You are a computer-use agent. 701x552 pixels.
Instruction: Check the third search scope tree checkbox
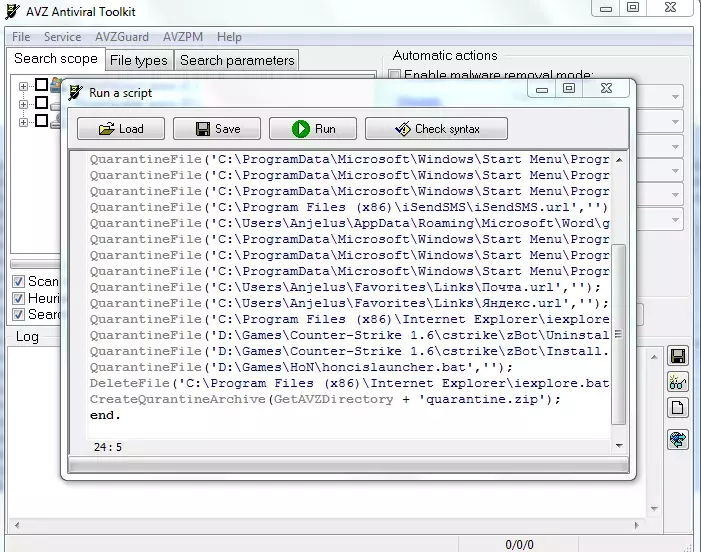point(42,121)
